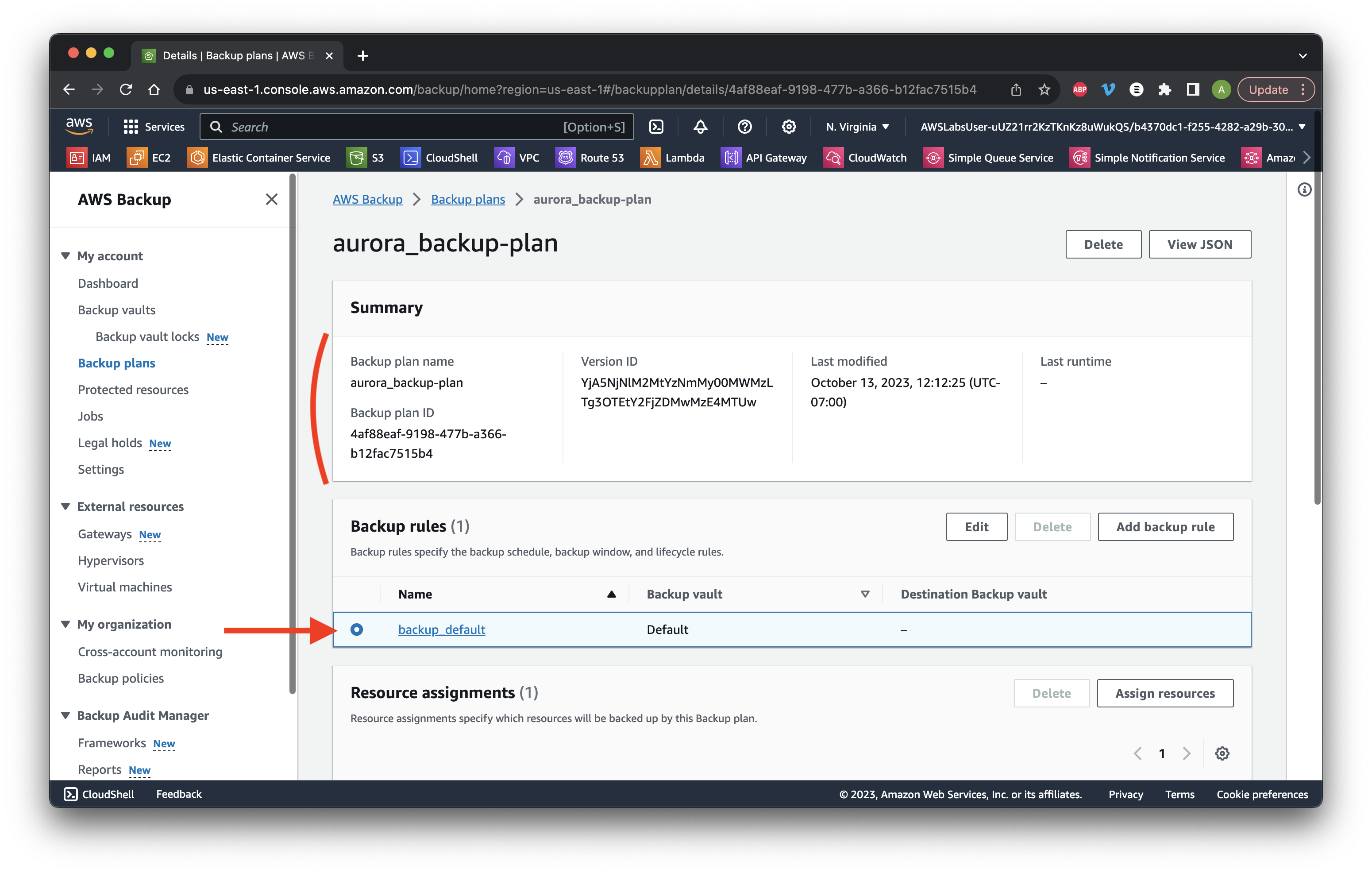Collapse the My account section
Image resolution: width=1372 pixels, height=873 pixels.
pyautogui.click(x=66, y=256)
